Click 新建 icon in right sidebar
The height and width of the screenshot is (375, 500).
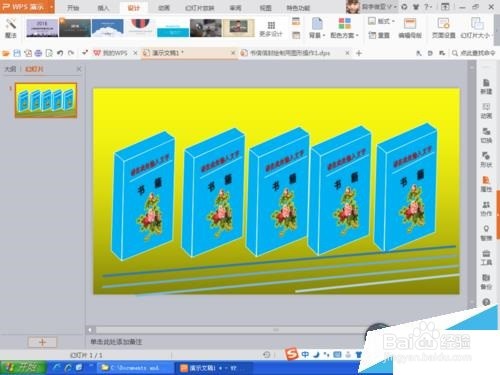[486, 87]
